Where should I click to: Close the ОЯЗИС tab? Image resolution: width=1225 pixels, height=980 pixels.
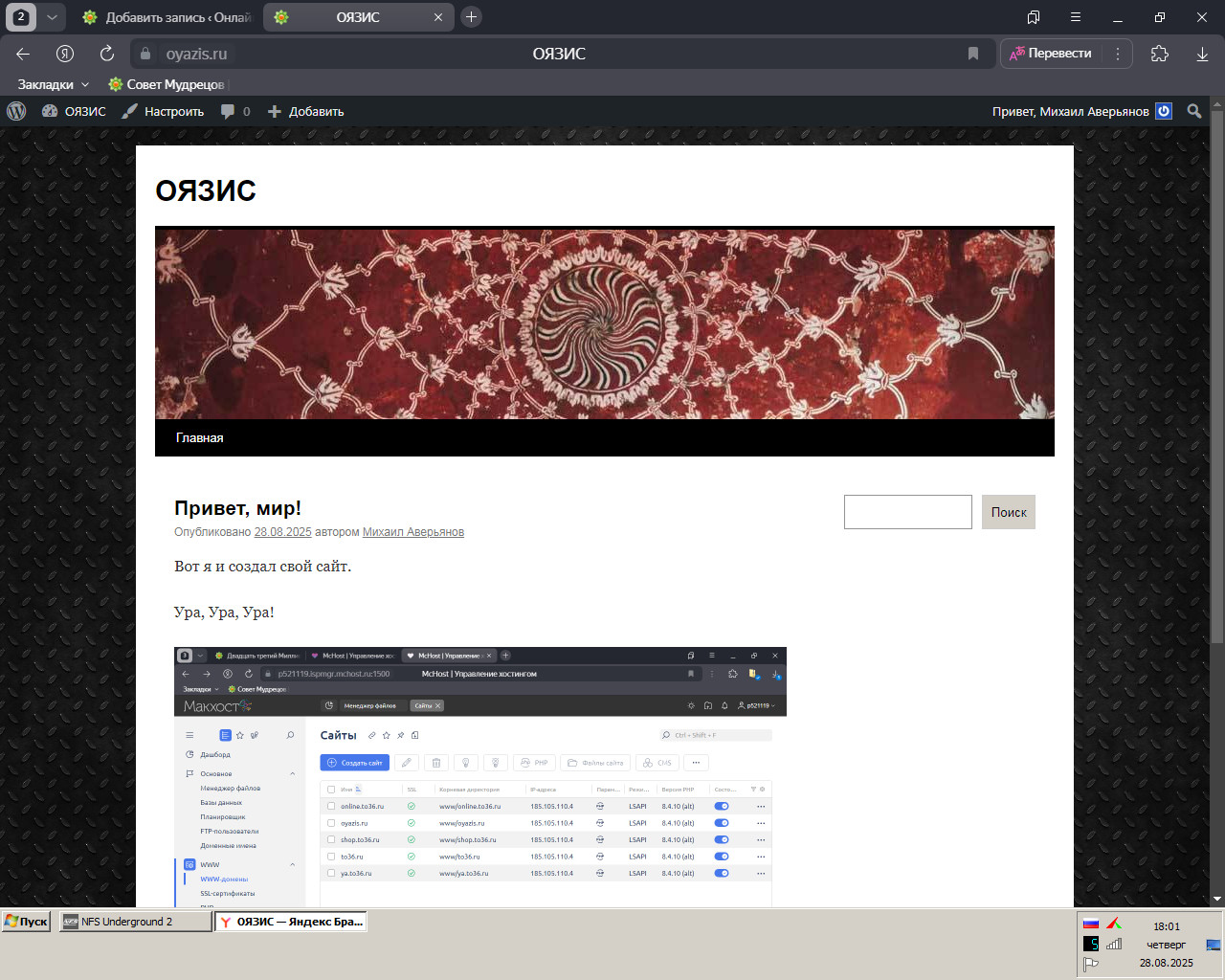[438, 17]
